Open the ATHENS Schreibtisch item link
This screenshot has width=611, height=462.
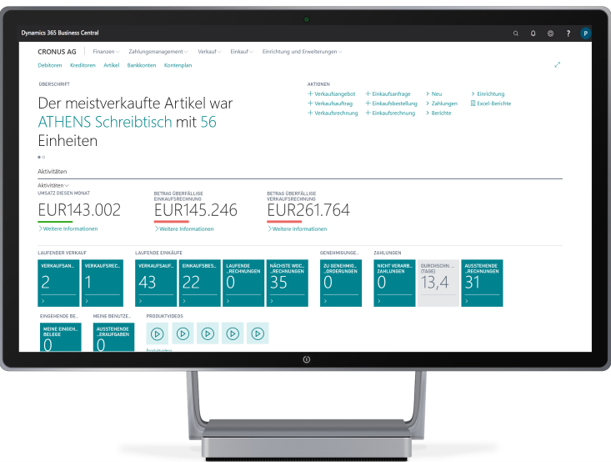(x=105, y=122)
